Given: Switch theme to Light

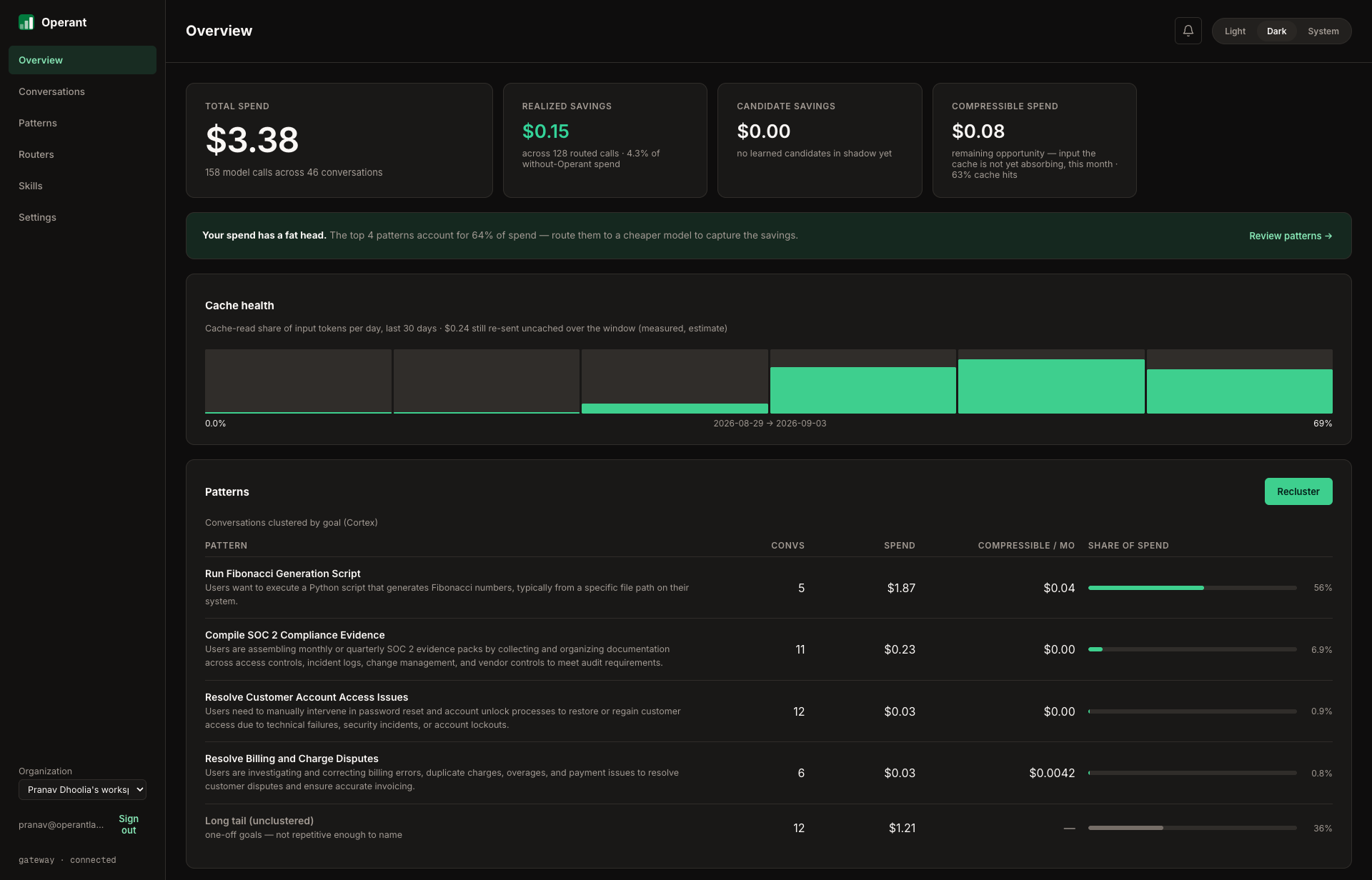Looking at the screenshot, I should pyautogui.click(x=1235, y=31).
